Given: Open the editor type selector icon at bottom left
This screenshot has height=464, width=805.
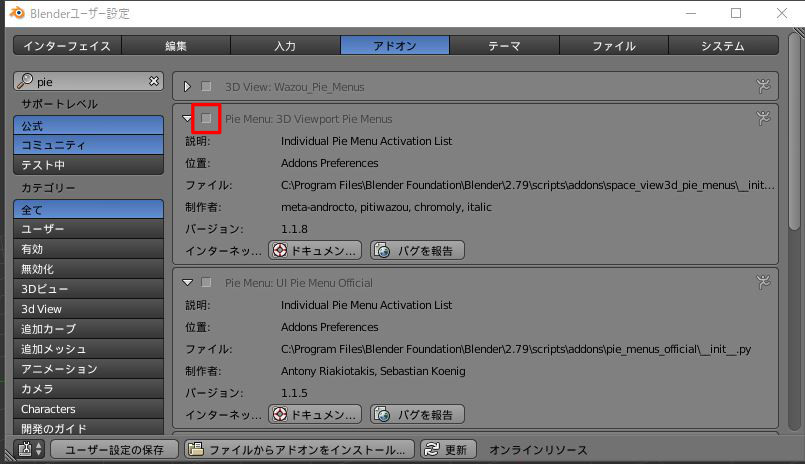Looking at the screenshot, I should pos(30,449).
